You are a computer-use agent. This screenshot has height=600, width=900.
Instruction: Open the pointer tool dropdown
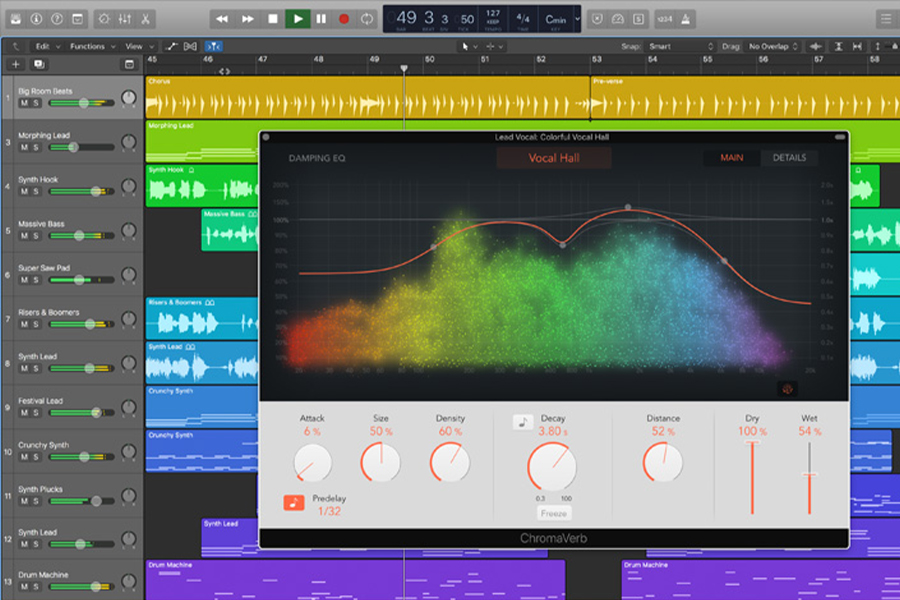click(x=470, y=47)
